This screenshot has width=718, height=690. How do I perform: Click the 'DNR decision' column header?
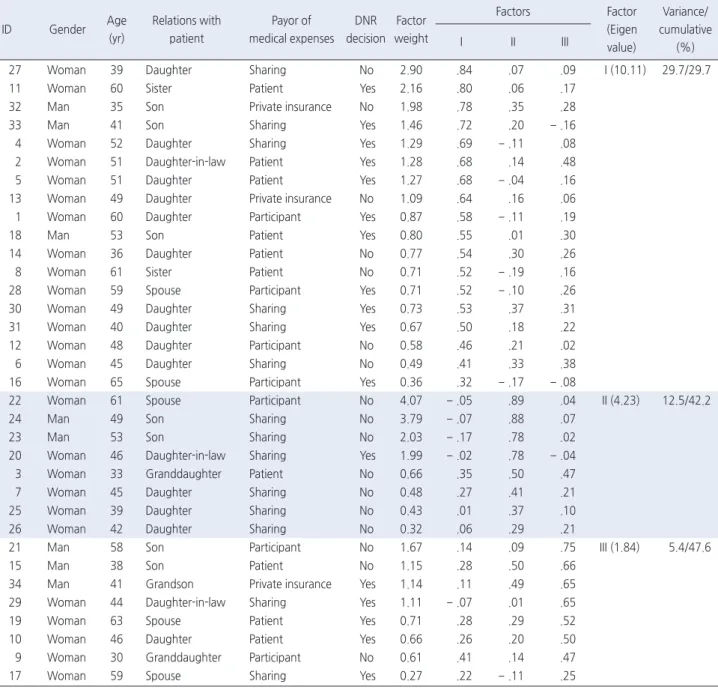click(x=365, y=29)
